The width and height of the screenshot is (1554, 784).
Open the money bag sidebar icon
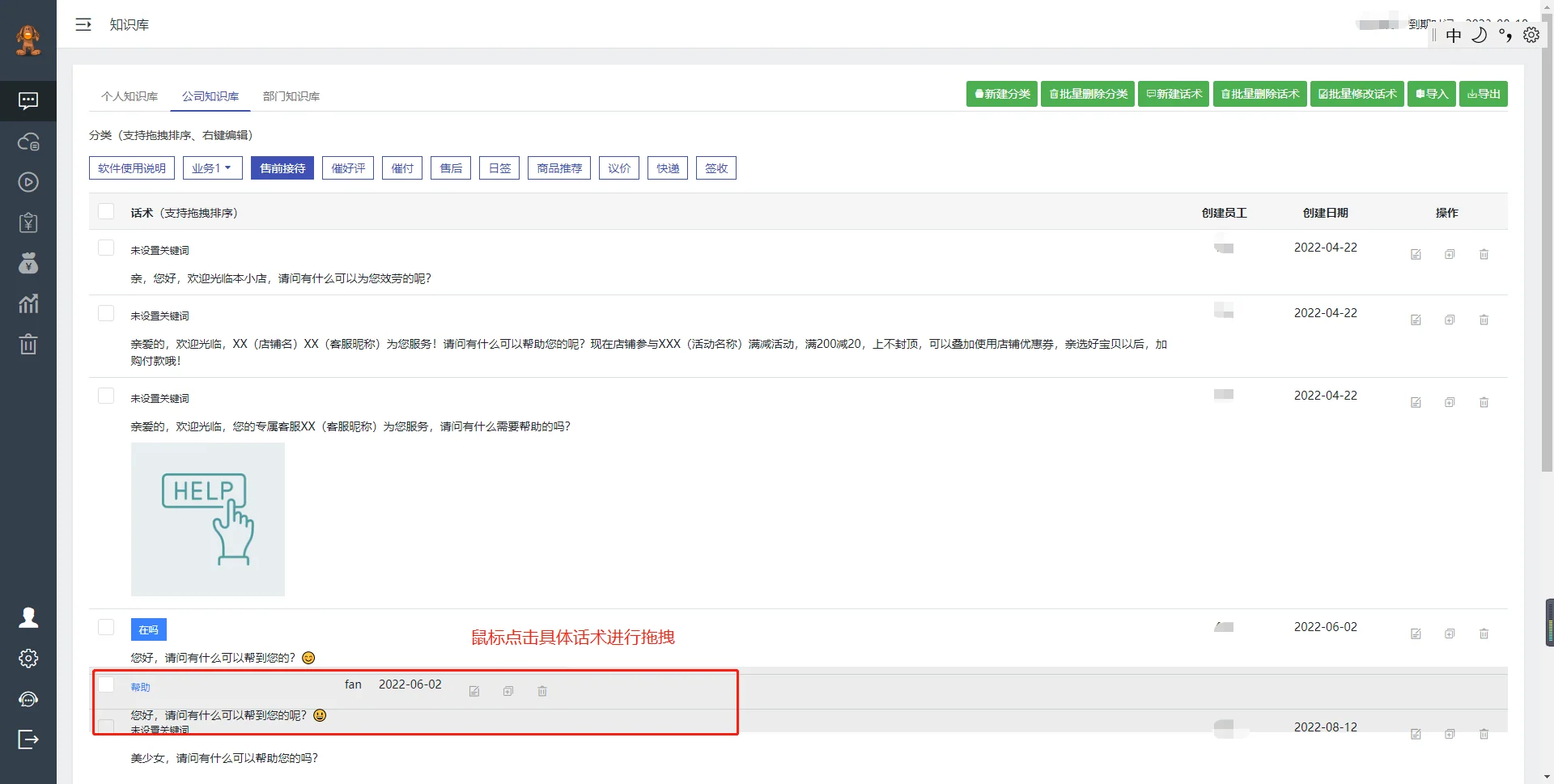[28, 263]
